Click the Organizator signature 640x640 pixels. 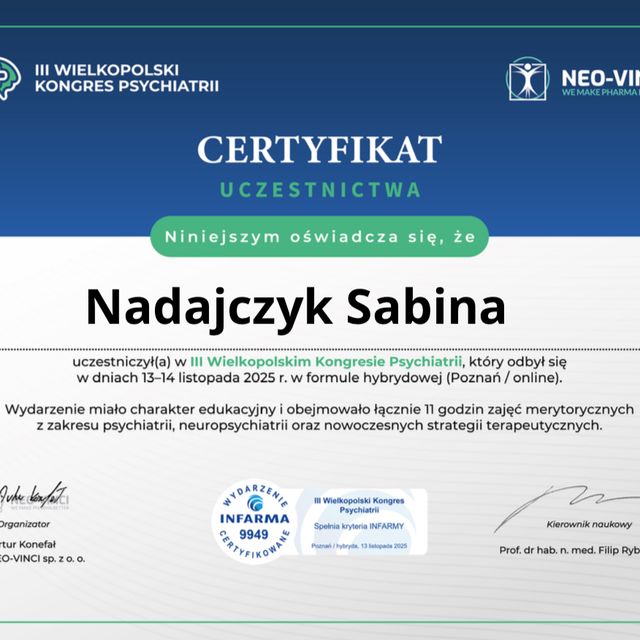click(x=34, y=496)
